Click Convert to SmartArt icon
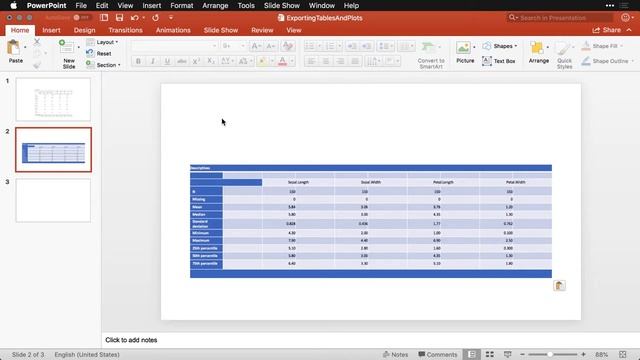Viewport: 640px width, 360px height. (428, 47)
